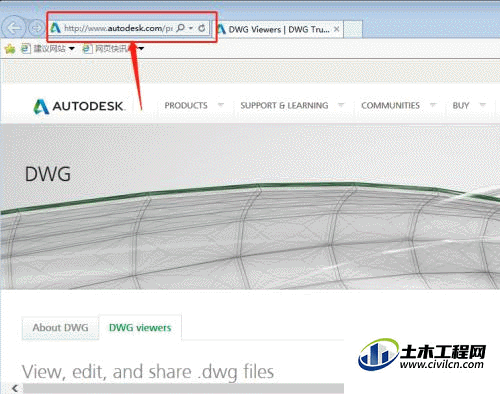Click the DWG heading text

point(48,174)
